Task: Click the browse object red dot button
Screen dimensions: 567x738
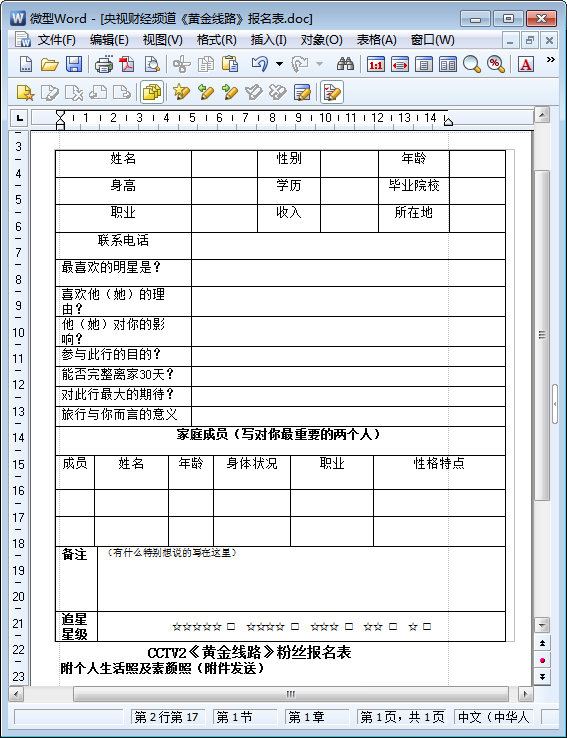Action: pyautogui.click(x=542, y=660)
